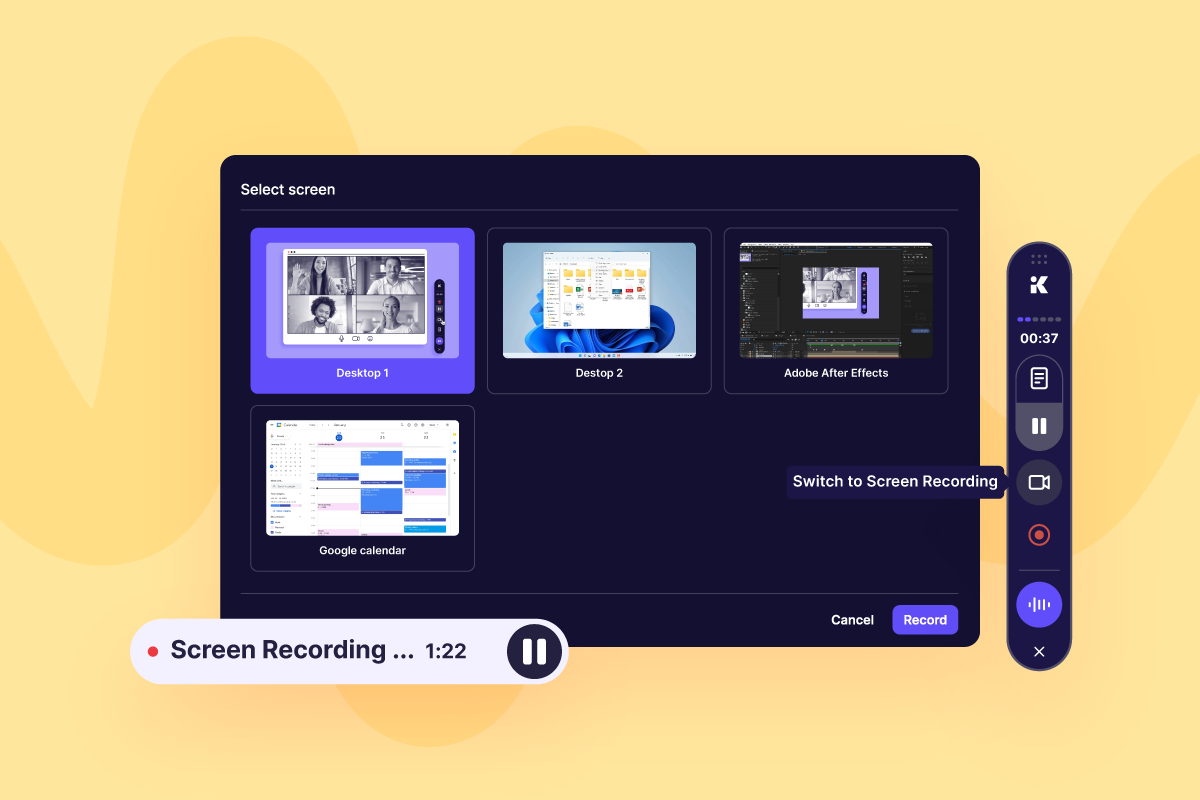Select the Destop 2 screen thumbnail
The image size is (1200, 800).
coord(598,310)
